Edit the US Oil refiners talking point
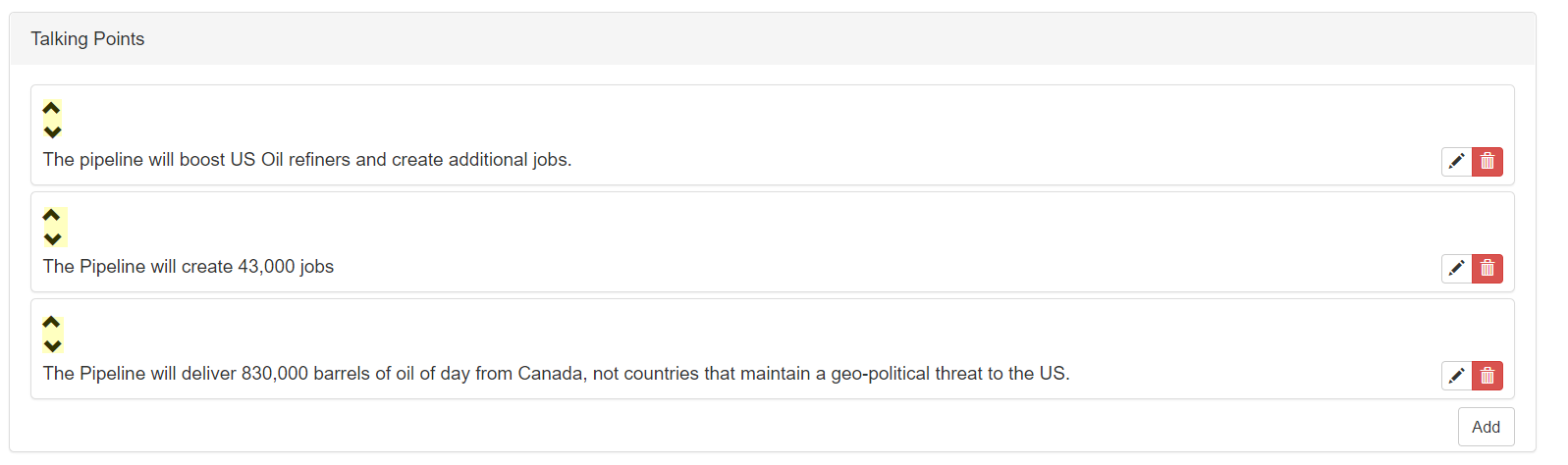This screenshot has width=1568, height=465. click(x=1457, y=161)
